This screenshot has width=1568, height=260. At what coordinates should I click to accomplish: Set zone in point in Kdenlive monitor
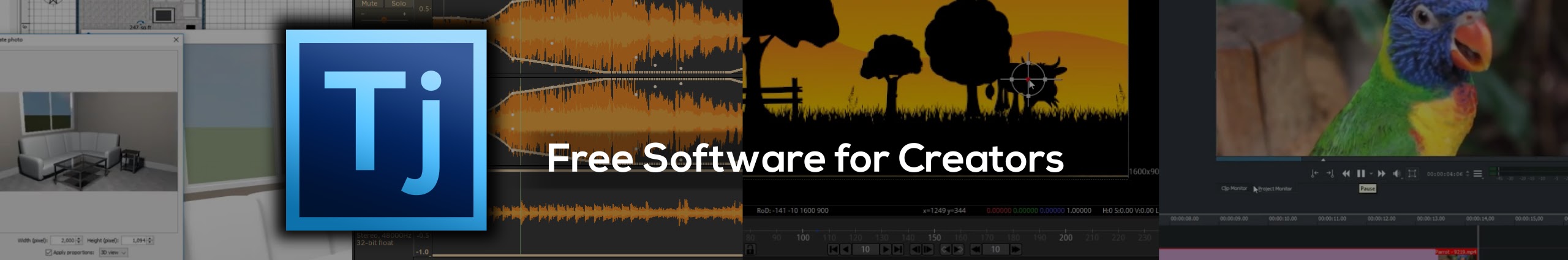click(x=1314, y=174)
